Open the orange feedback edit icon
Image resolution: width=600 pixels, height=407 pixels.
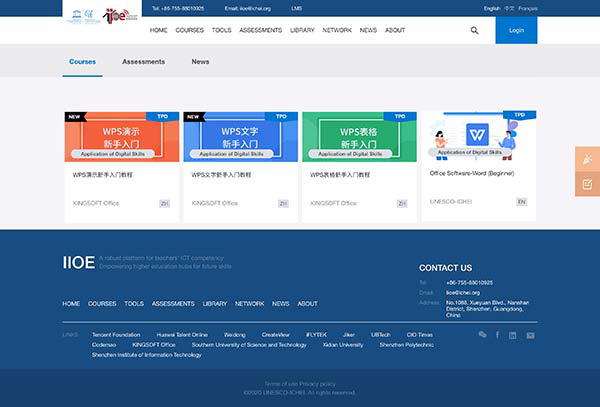pos(587,184)
